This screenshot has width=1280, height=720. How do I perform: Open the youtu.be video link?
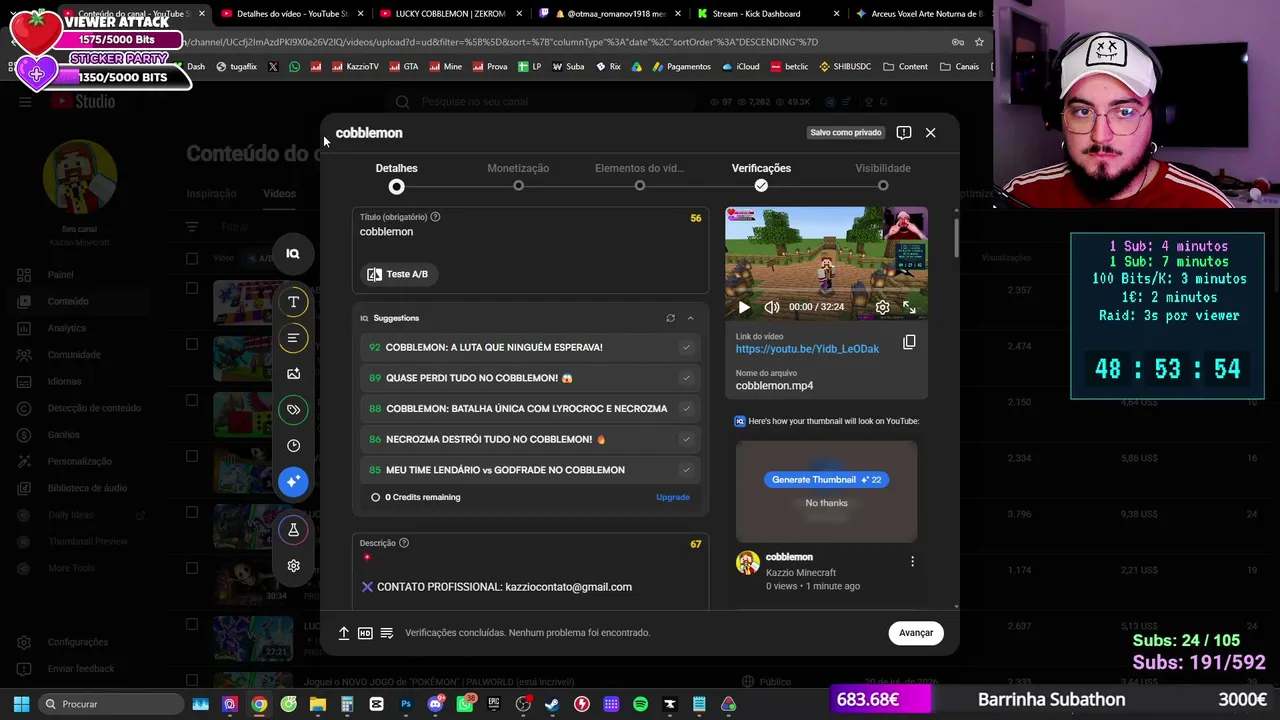807,349
